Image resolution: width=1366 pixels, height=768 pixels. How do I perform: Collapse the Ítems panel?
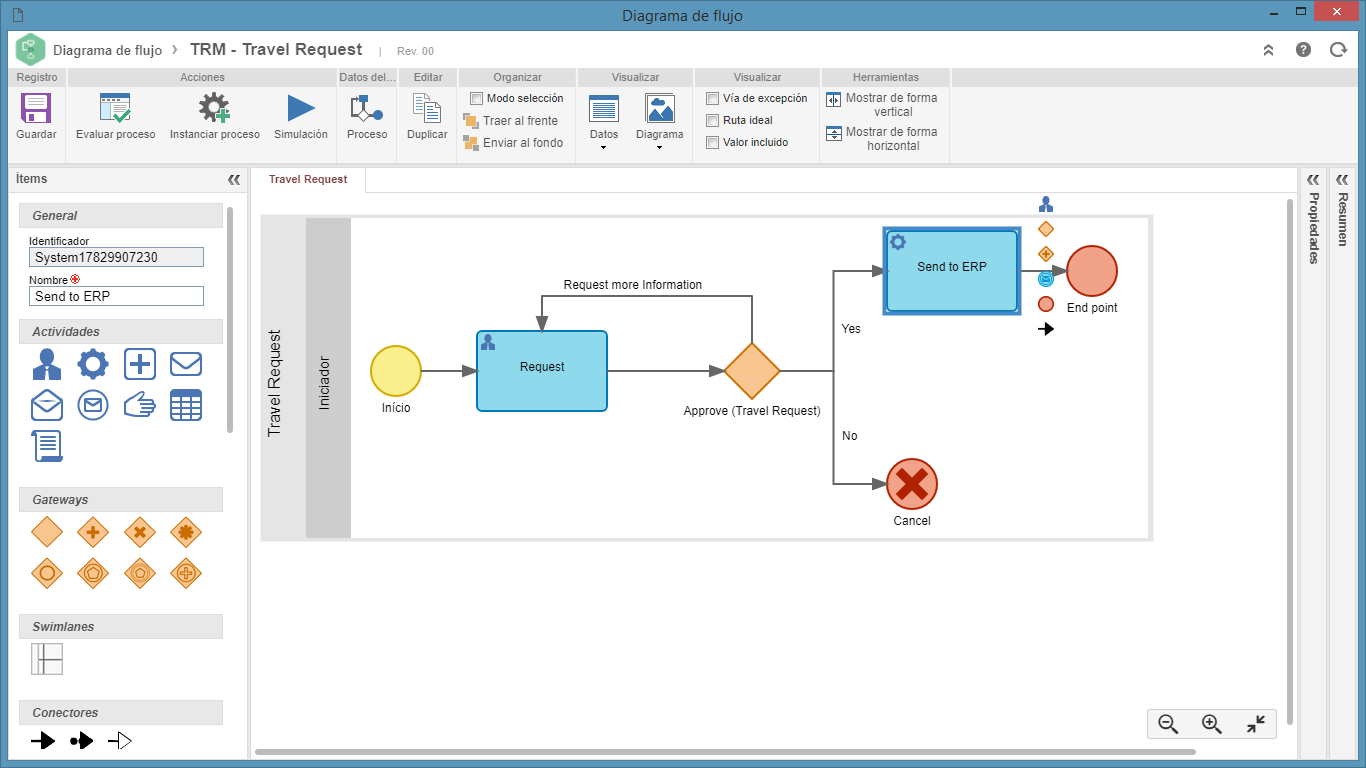[234, 180]
